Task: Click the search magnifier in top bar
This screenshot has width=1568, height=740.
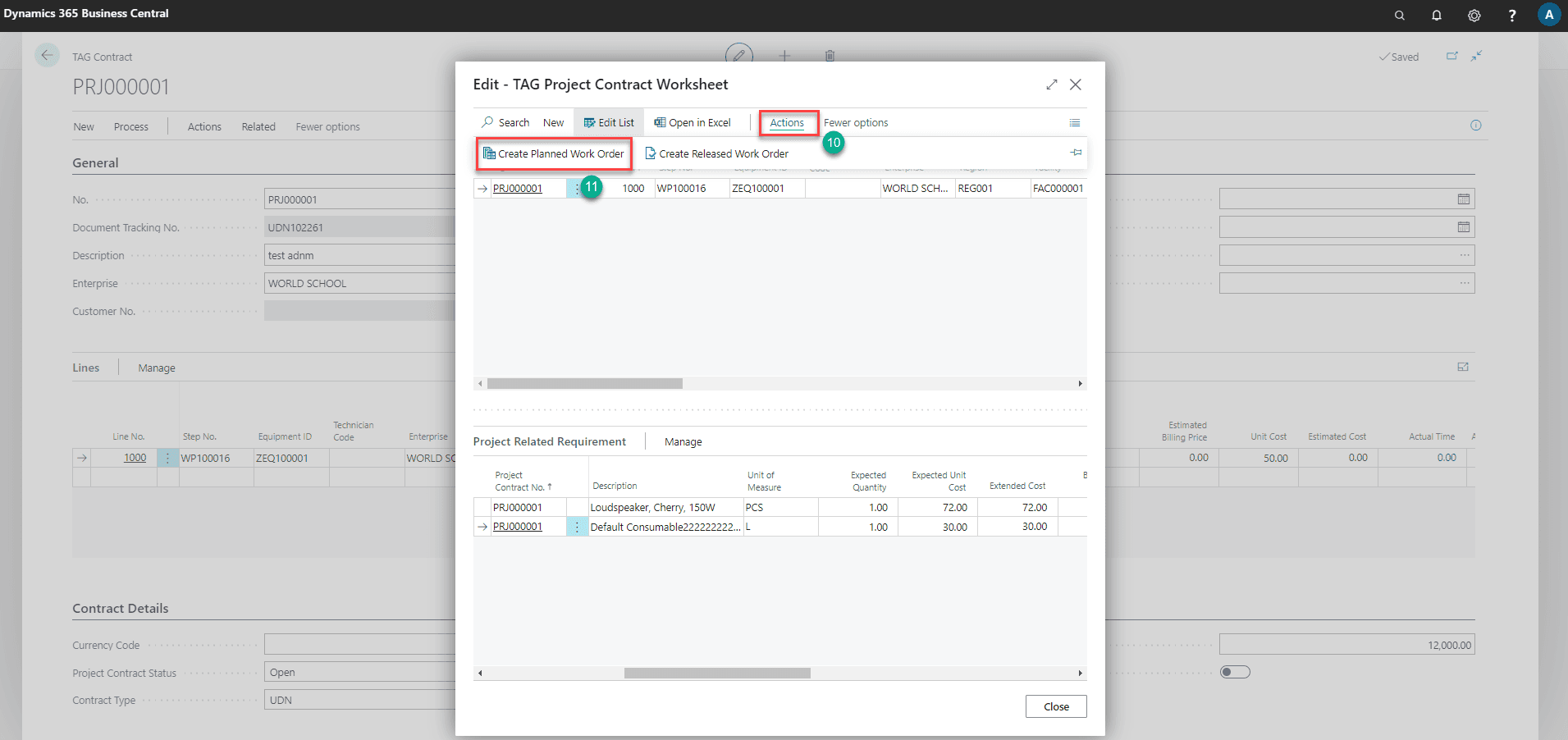Action: [1399, 16]
